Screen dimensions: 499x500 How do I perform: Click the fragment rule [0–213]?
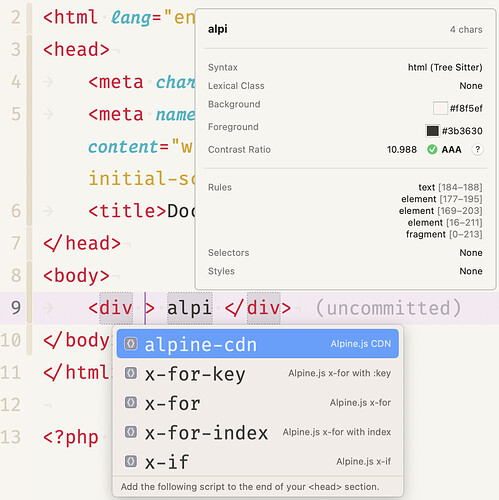[x=444, y=234]
